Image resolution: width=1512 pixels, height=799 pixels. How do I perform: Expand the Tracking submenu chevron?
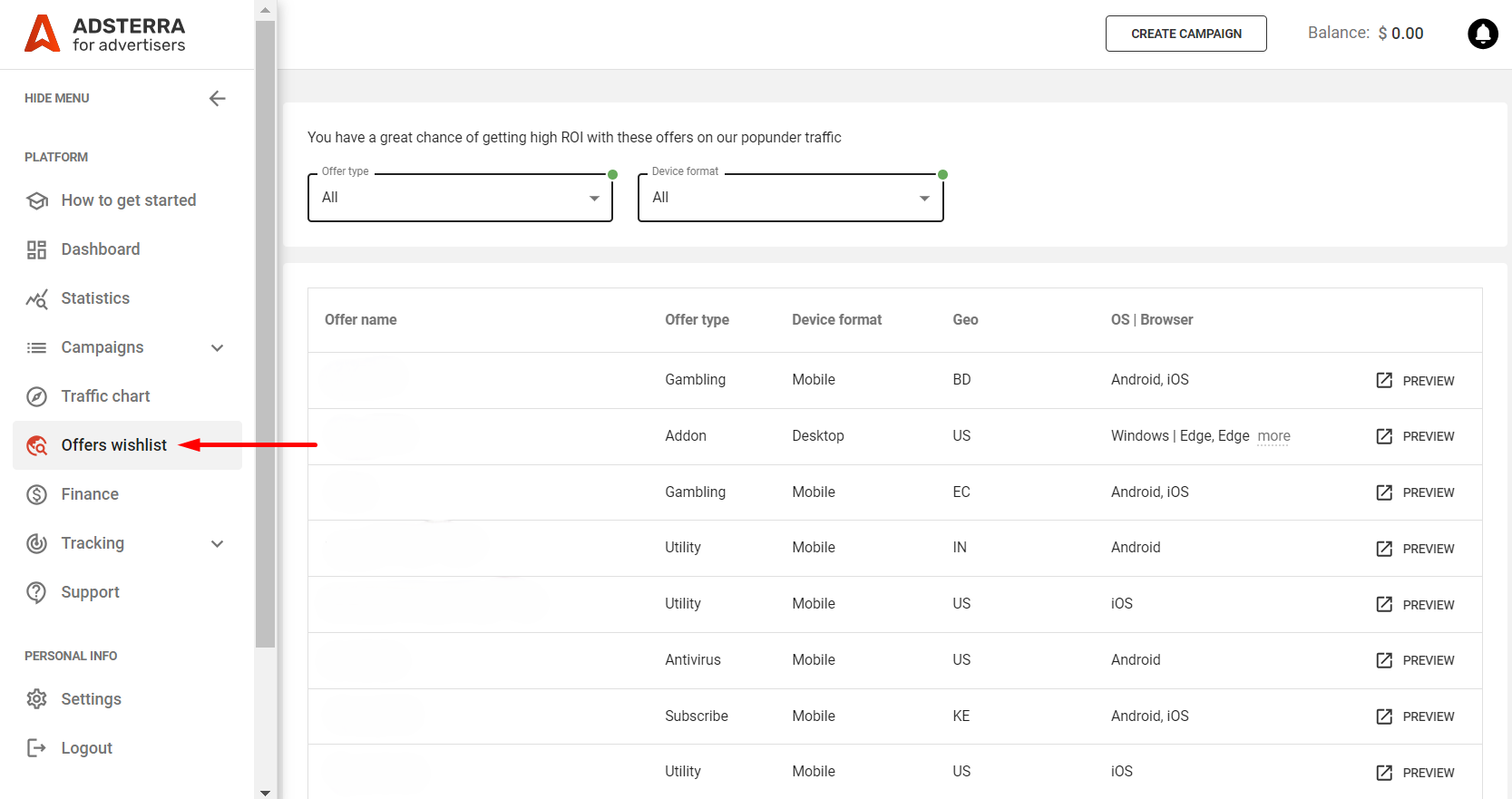click(x=217, y=543)
